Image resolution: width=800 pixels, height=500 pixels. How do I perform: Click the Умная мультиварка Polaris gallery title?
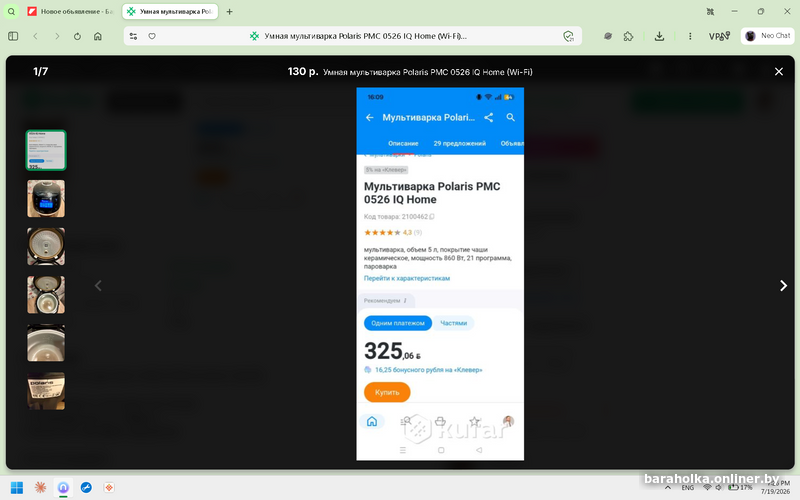(x=428, y=72)
